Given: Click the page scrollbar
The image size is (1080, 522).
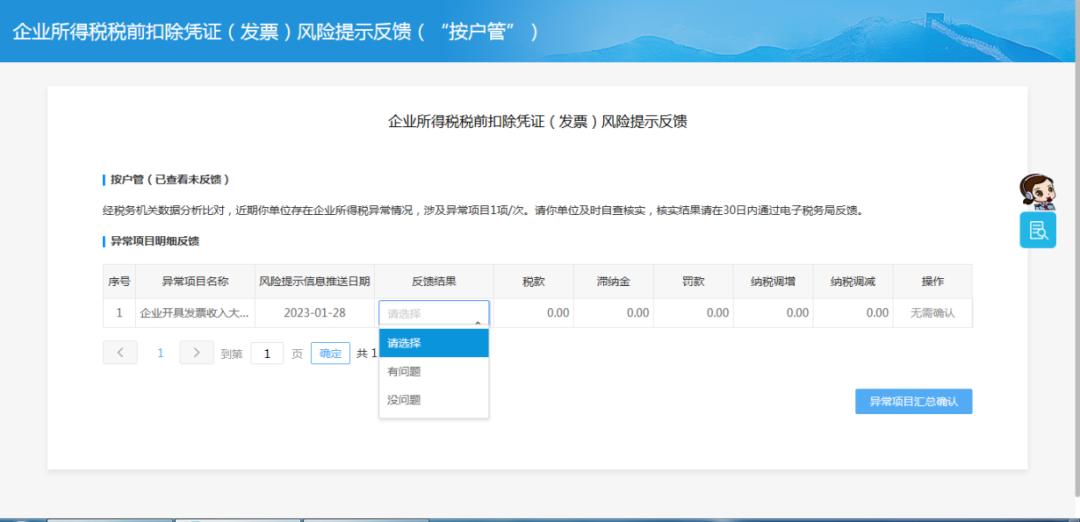Looking at the screenshot, I should pos(1077,248).
